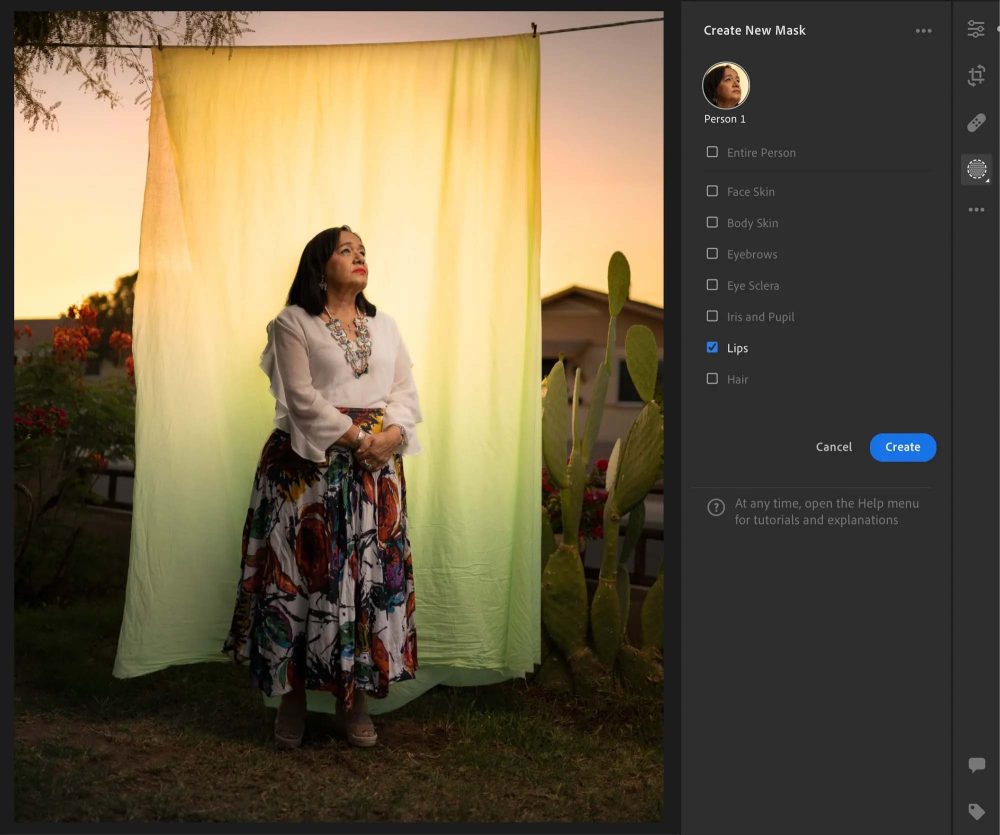Open the Create New Mask options menu

tap(923, 30)
